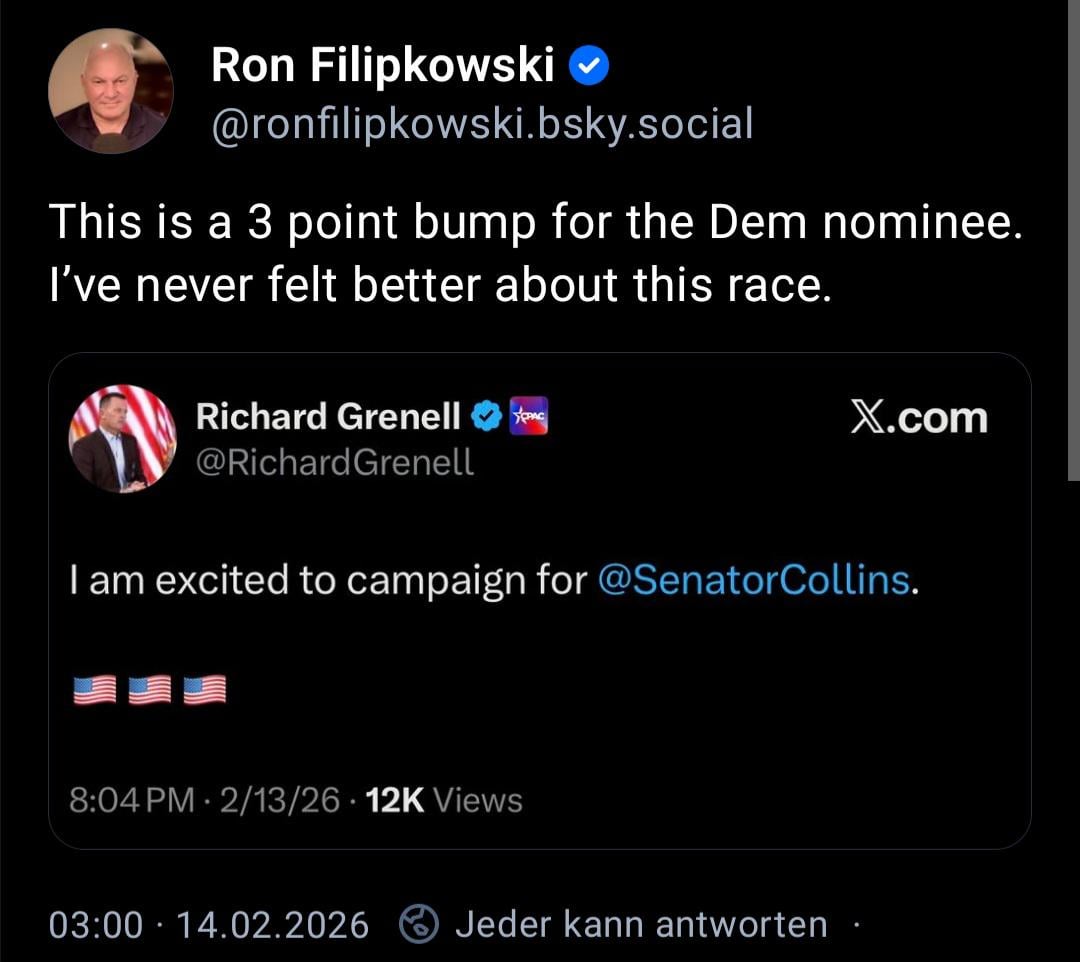Screen dimensions: 1080x962
Task: Click "Jeder kann antworten" reply setting
Action: coord(640,924)
